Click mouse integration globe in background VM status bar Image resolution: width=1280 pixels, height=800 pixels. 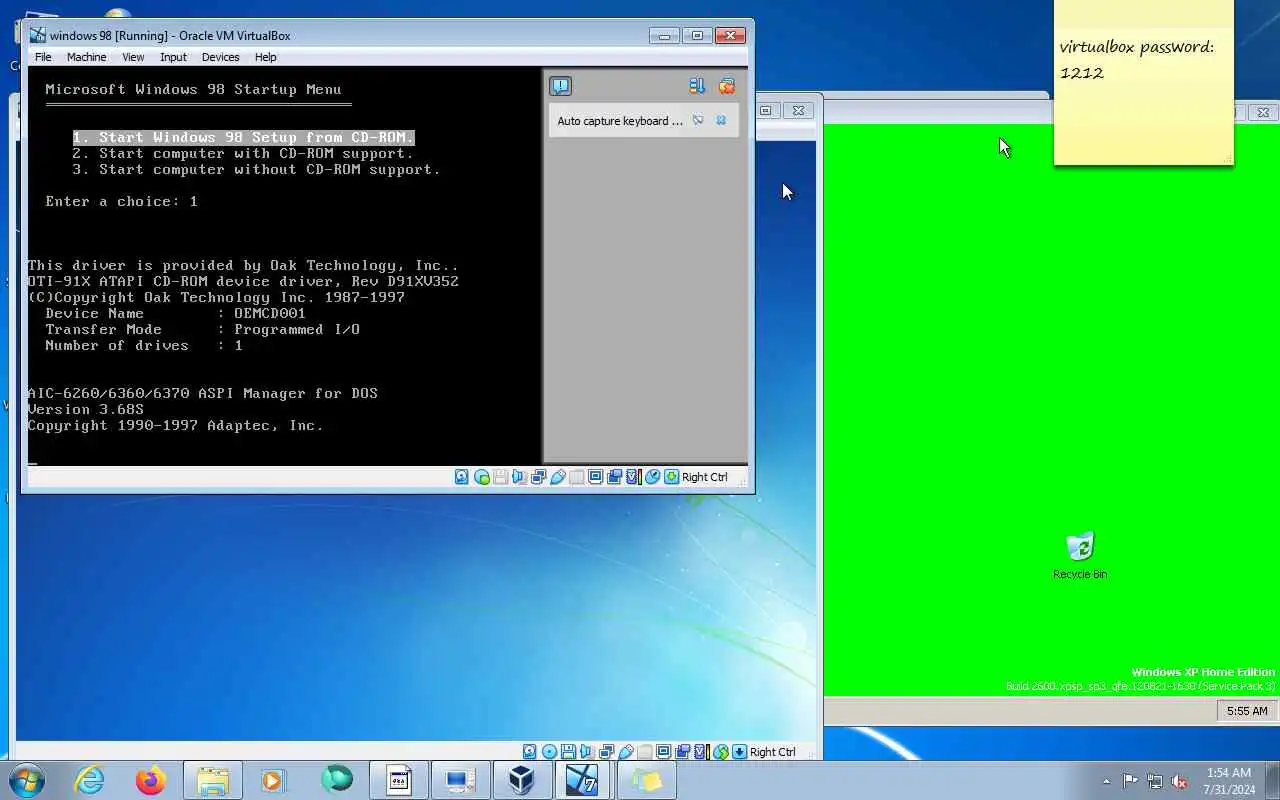[x=721, y=752]
